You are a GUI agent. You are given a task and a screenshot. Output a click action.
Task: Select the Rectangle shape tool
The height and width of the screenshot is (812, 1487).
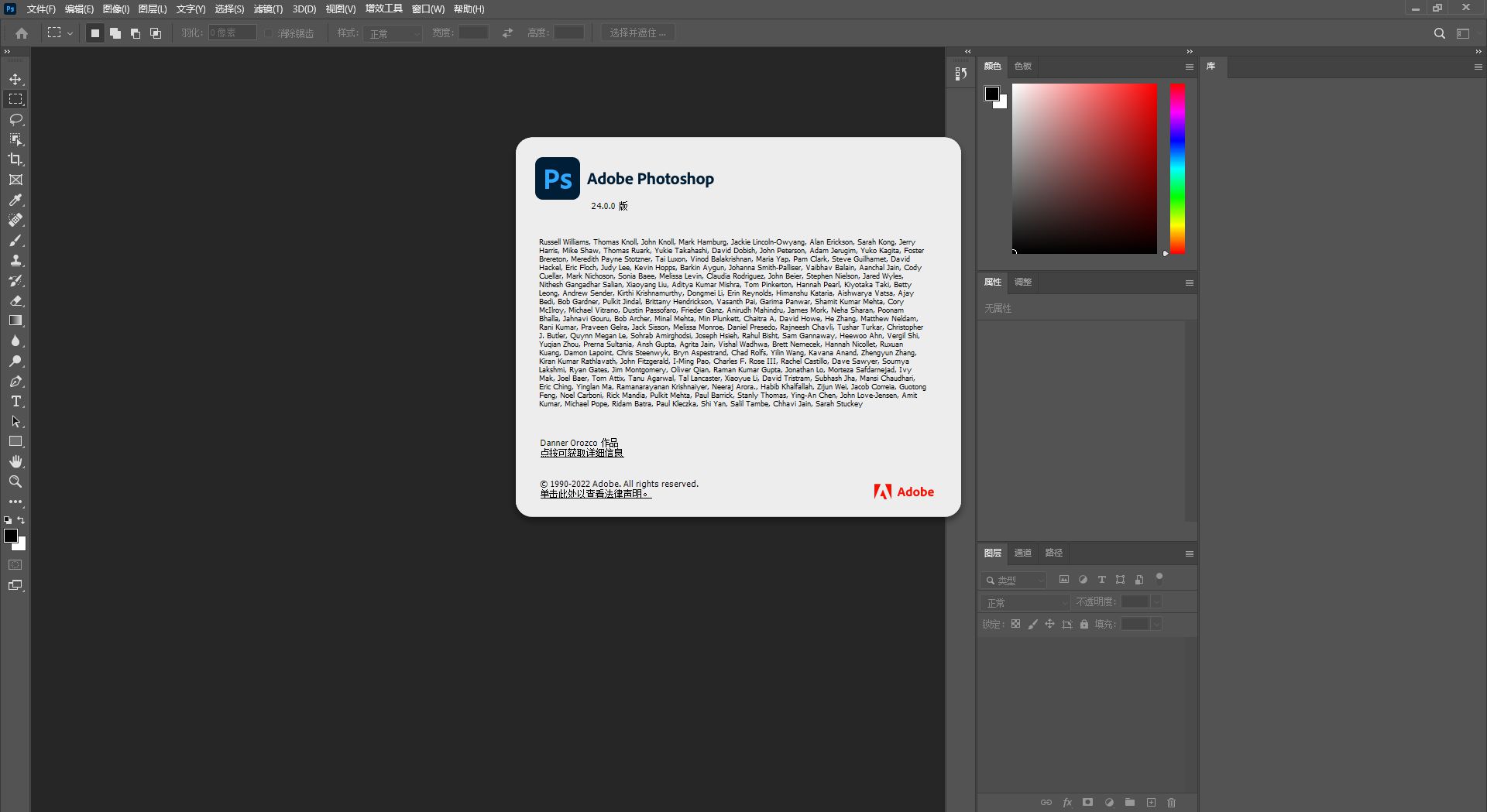15,441
